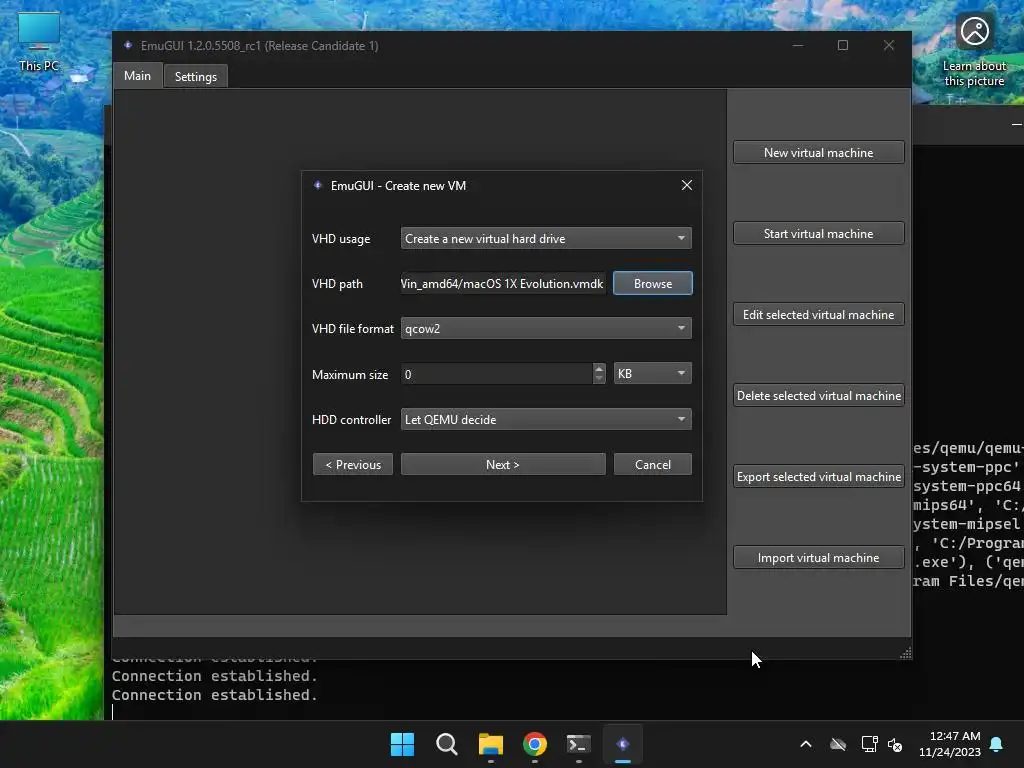1024x768 pixels.
Task: Click Browse button for VHD path
Action: (652, 283)
